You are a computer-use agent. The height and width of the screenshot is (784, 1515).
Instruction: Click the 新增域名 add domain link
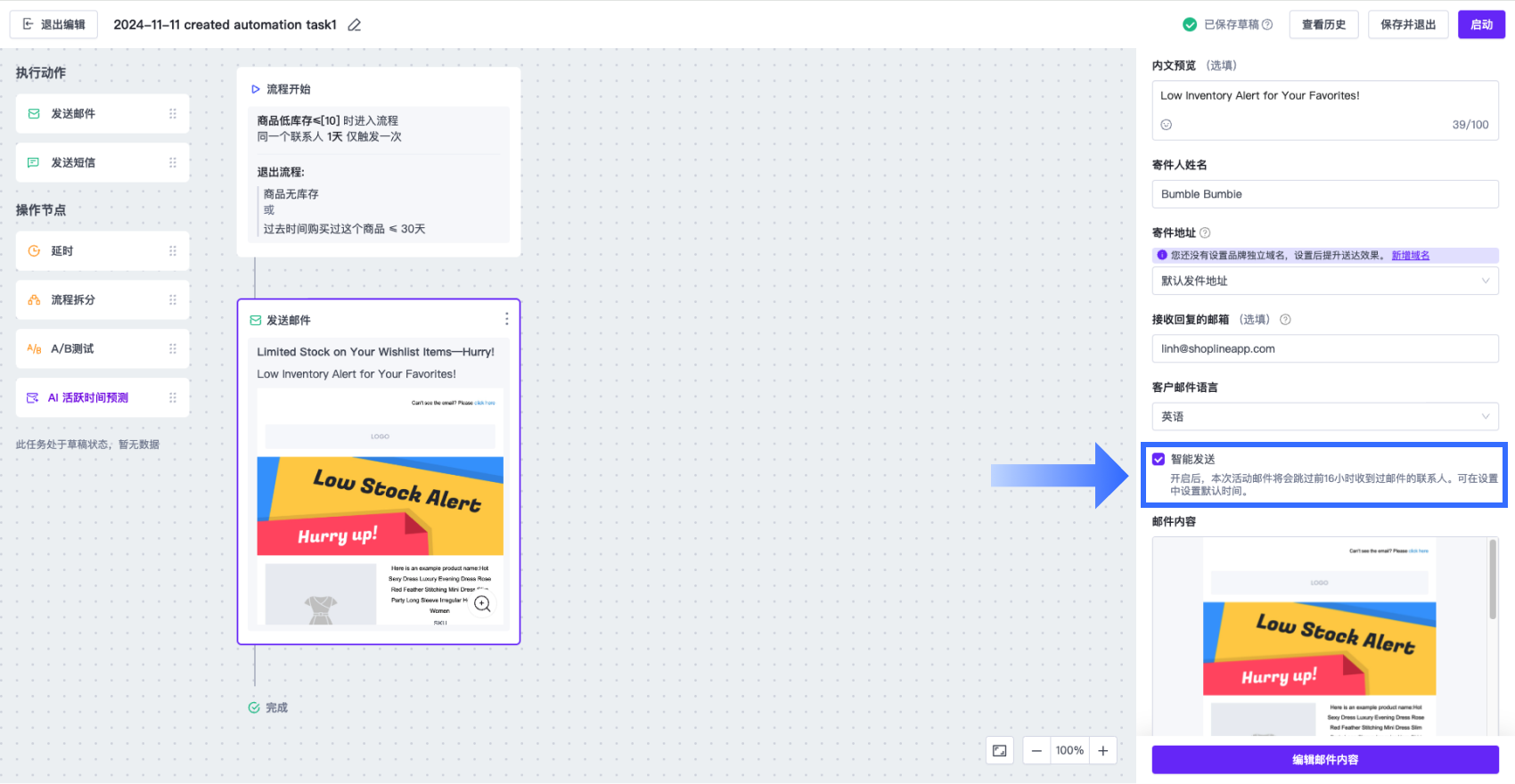click(1410, 256)
